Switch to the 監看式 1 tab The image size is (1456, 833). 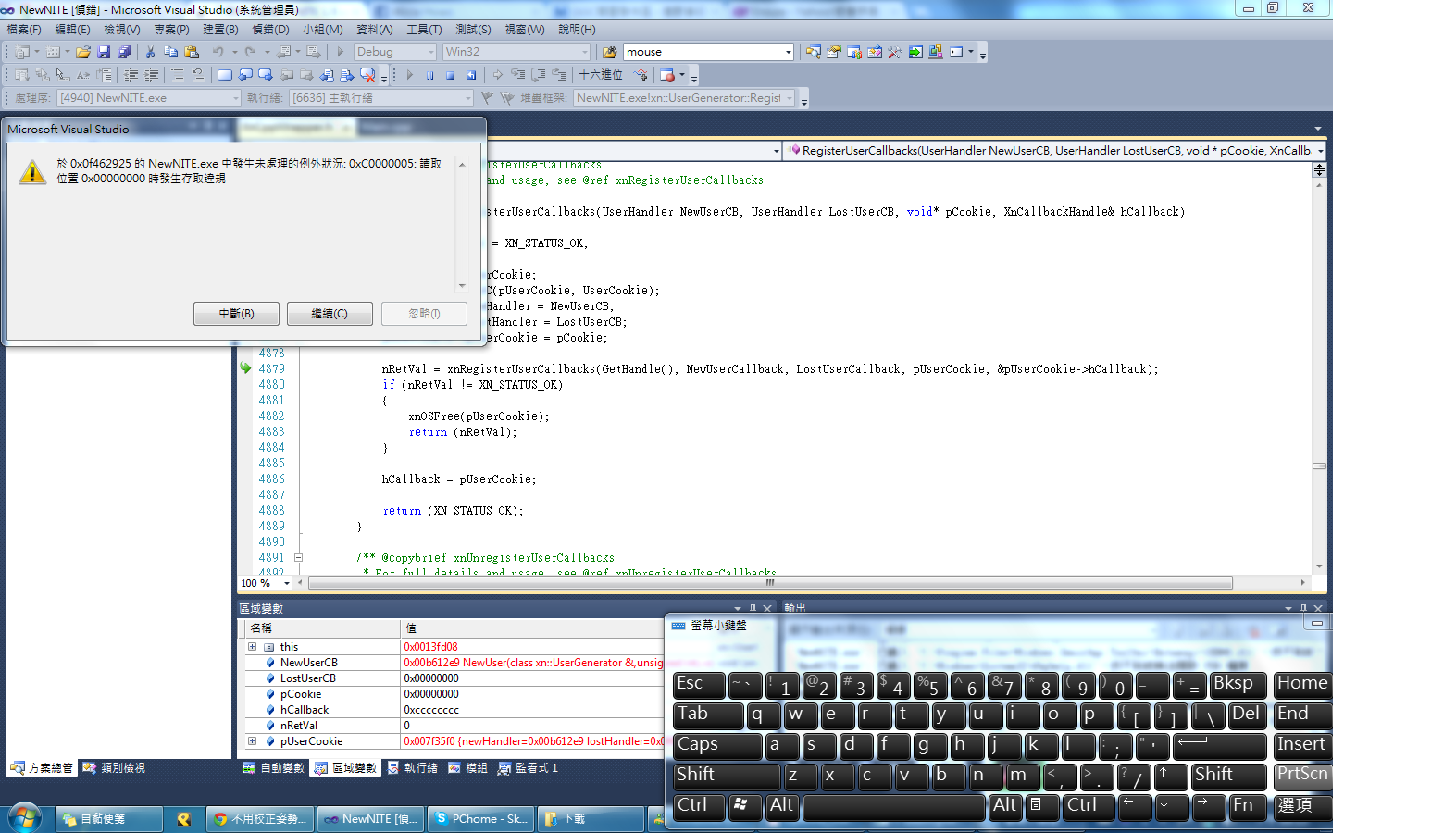pos(528,768)
